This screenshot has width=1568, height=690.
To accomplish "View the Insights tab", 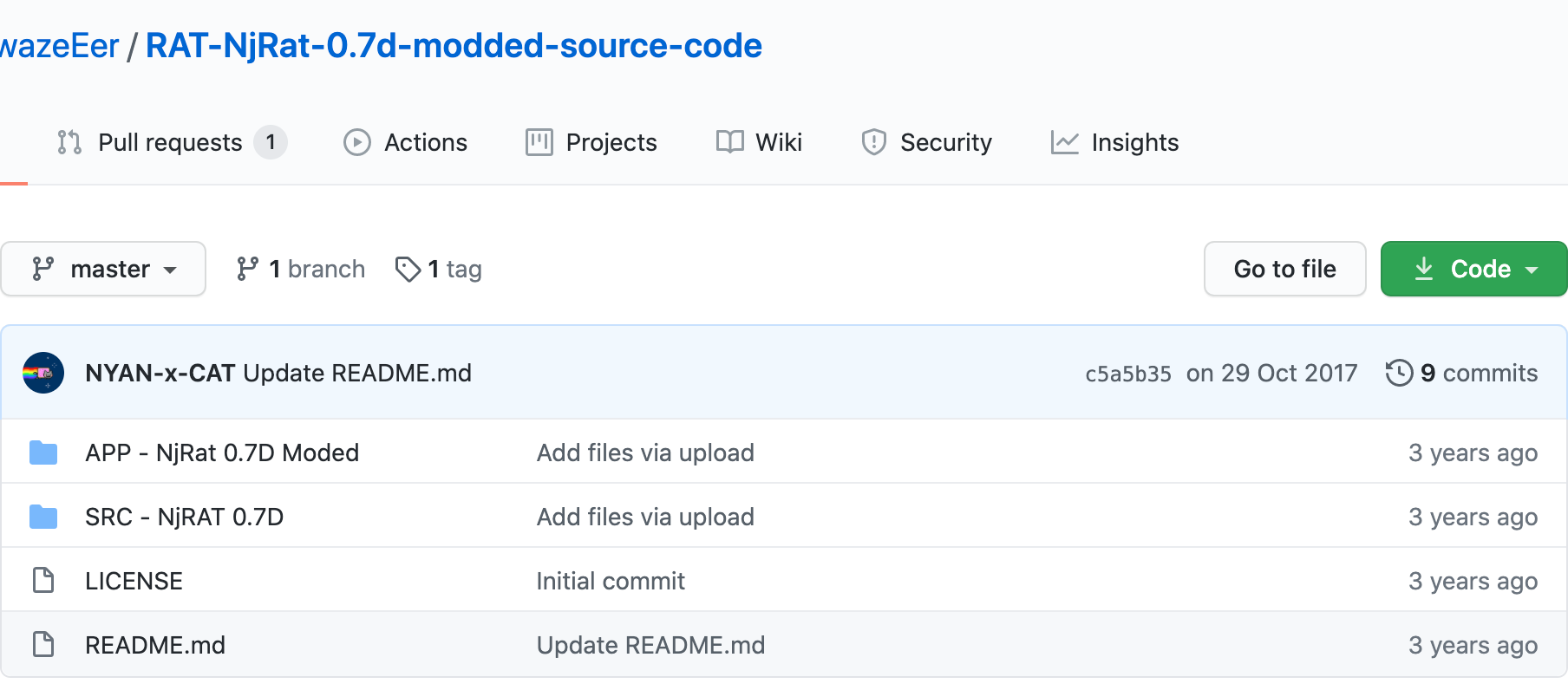I will [x=1114, y=142].
